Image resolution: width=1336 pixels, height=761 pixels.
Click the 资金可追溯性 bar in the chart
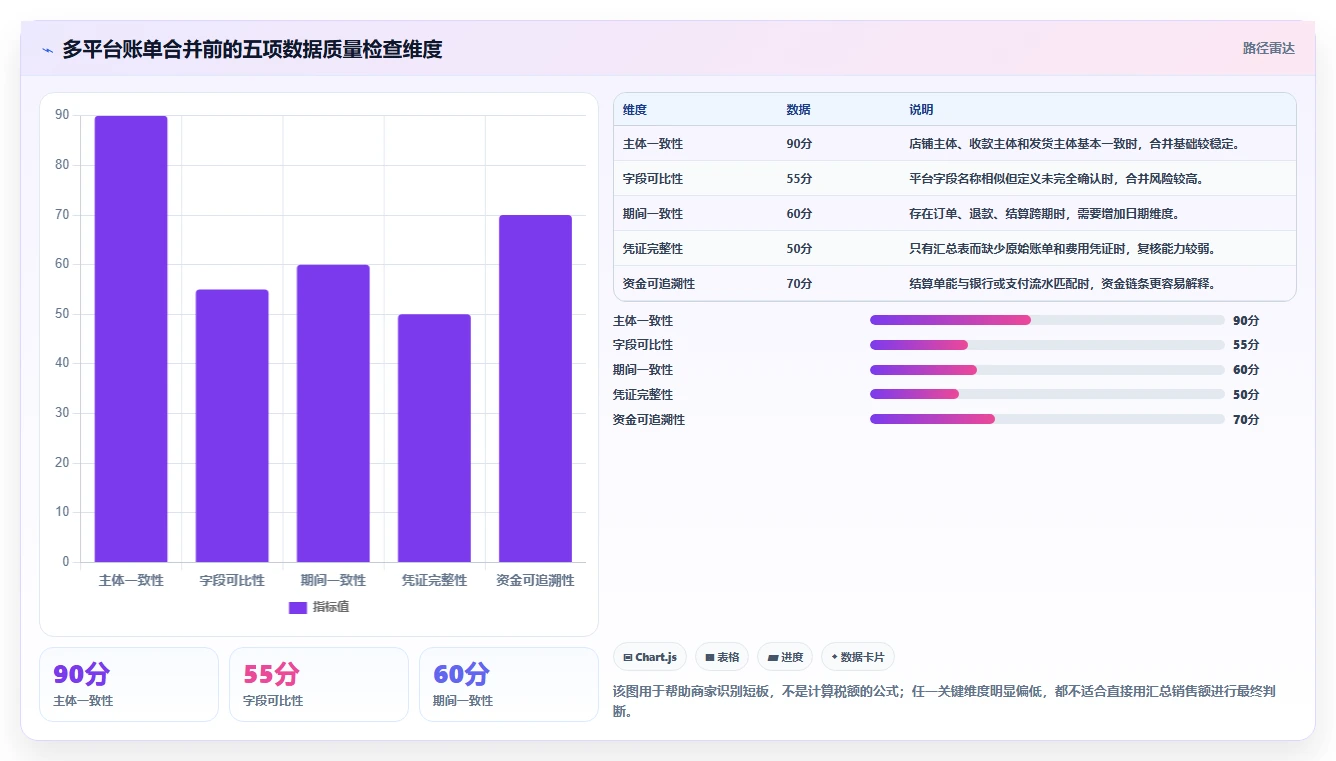coord(535,389)
